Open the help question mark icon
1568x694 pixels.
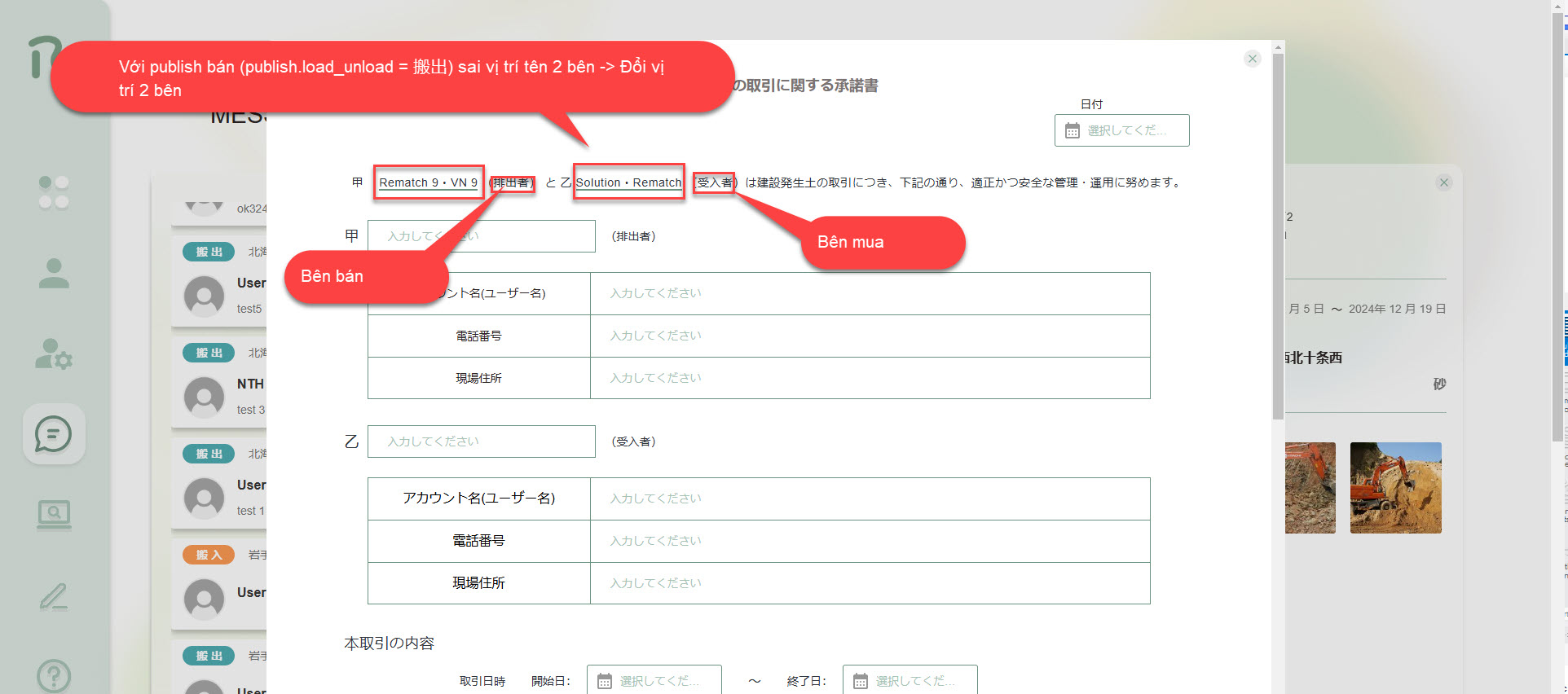(54, 675)
